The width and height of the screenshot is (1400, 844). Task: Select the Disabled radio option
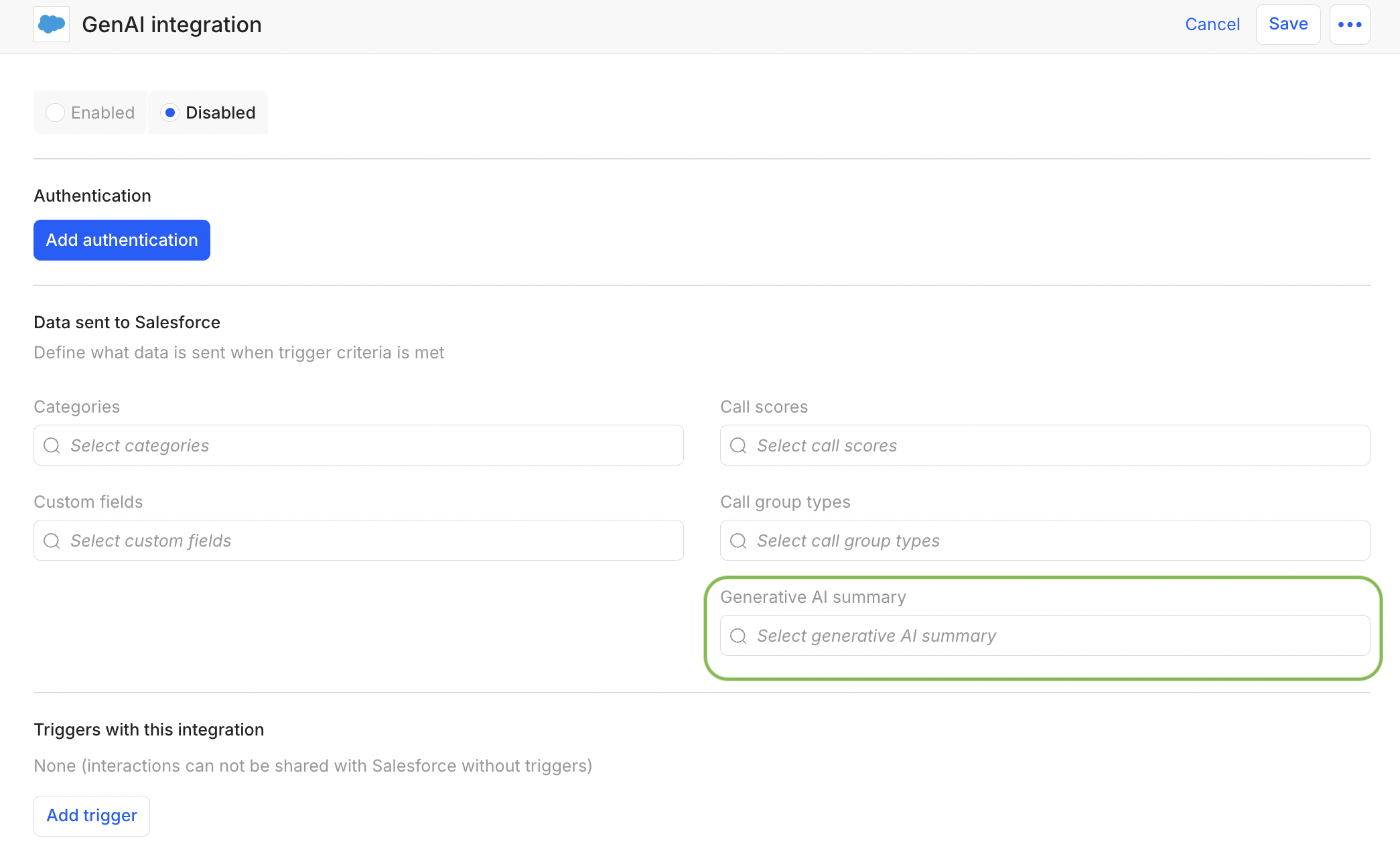(x=208, y=113)
